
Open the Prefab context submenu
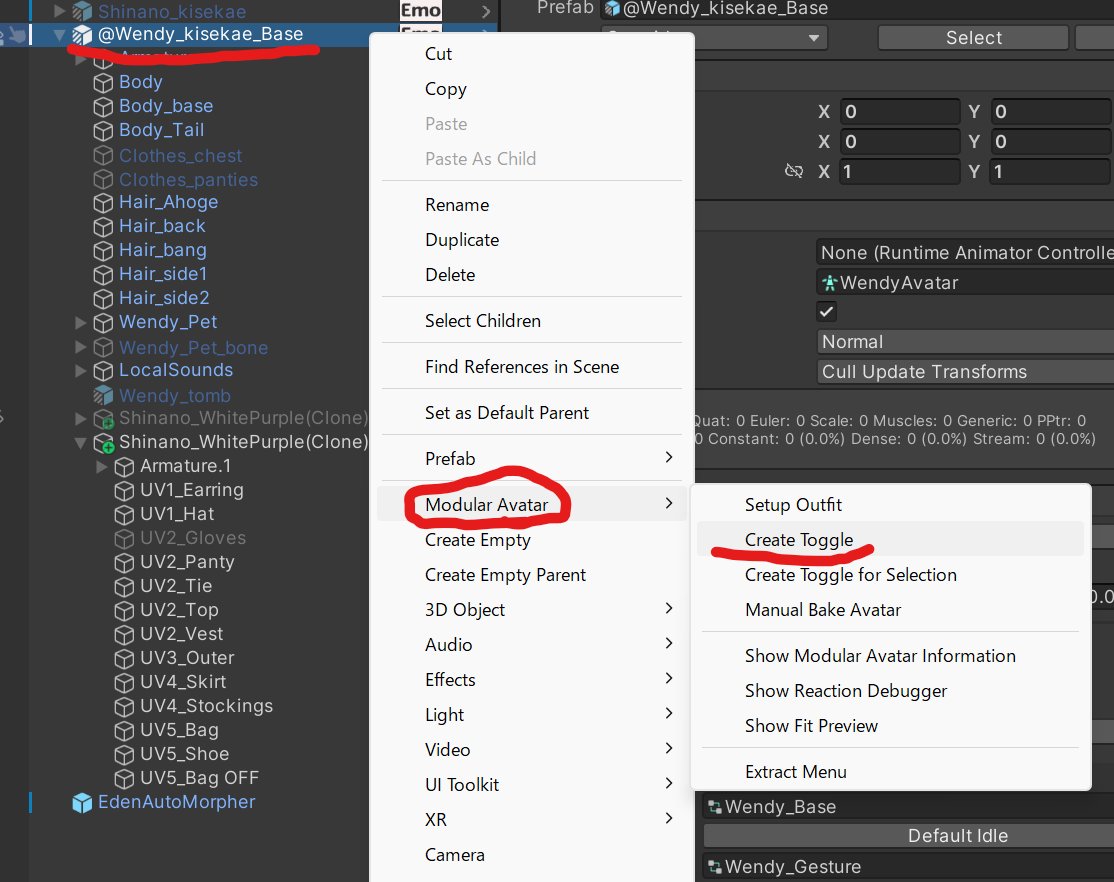coord(531,458)
